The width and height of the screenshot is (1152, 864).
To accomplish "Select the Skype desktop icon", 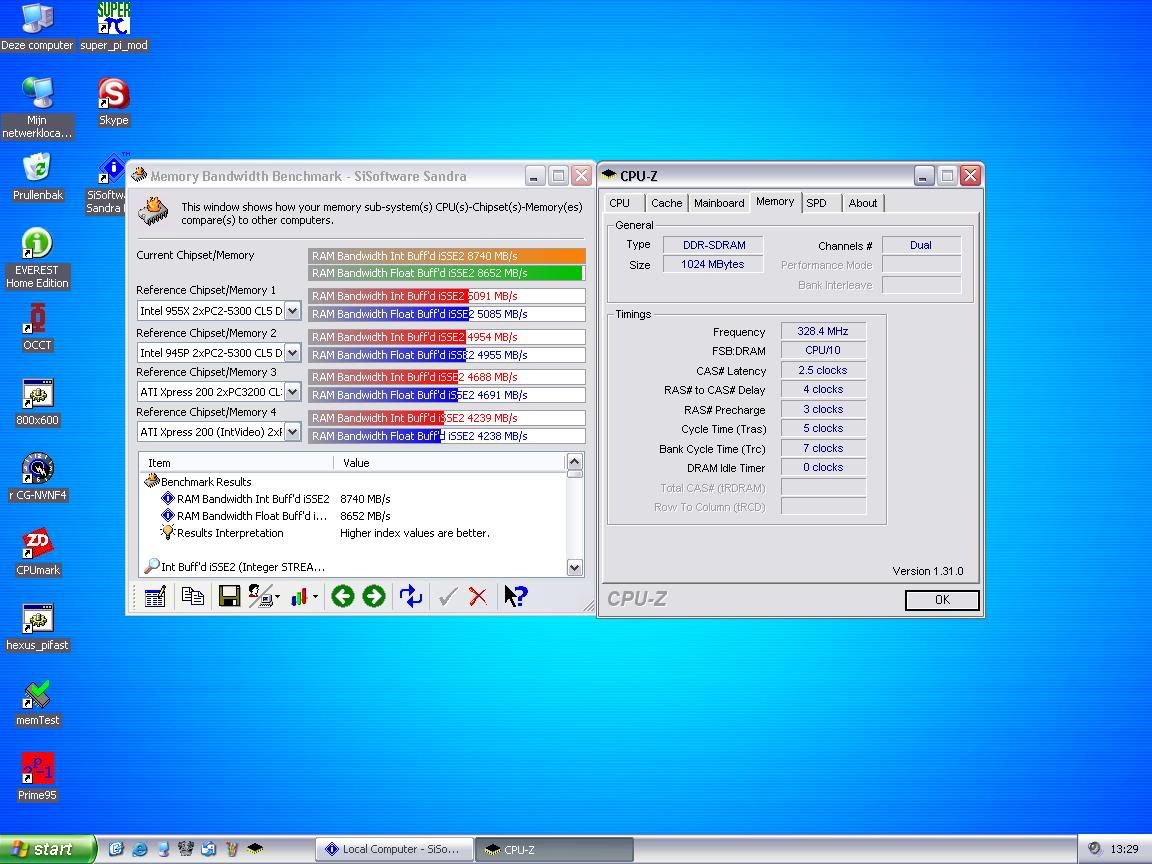I will click(114, 102).
